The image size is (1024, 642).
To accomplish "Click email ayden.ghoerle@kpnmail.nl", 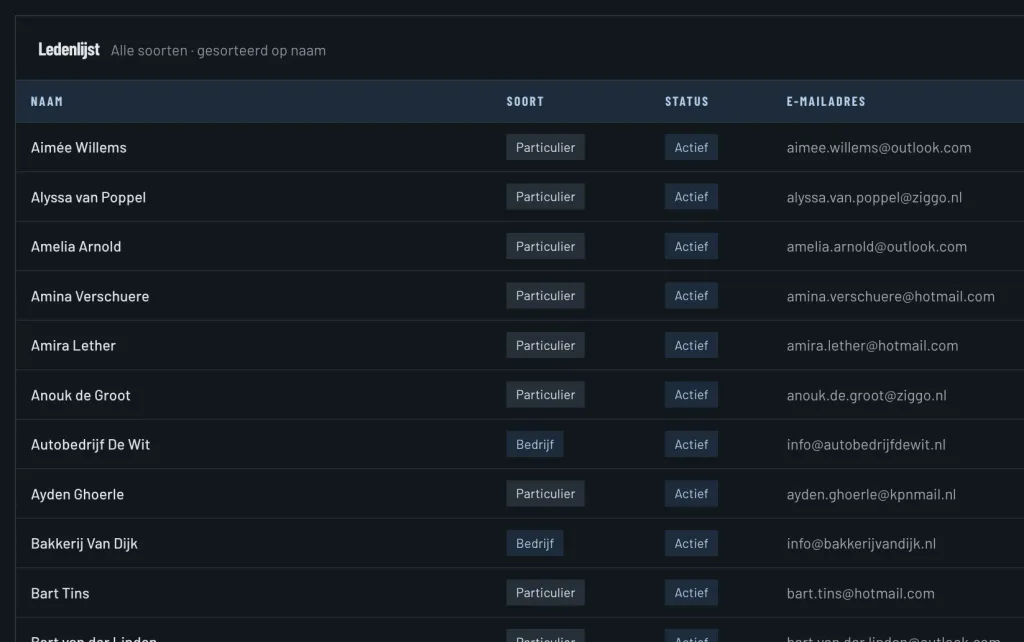I will tap(871, 494).
